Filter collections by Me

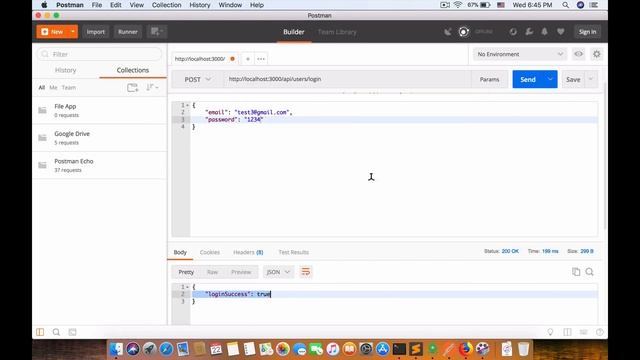click(x=53, y=87)
